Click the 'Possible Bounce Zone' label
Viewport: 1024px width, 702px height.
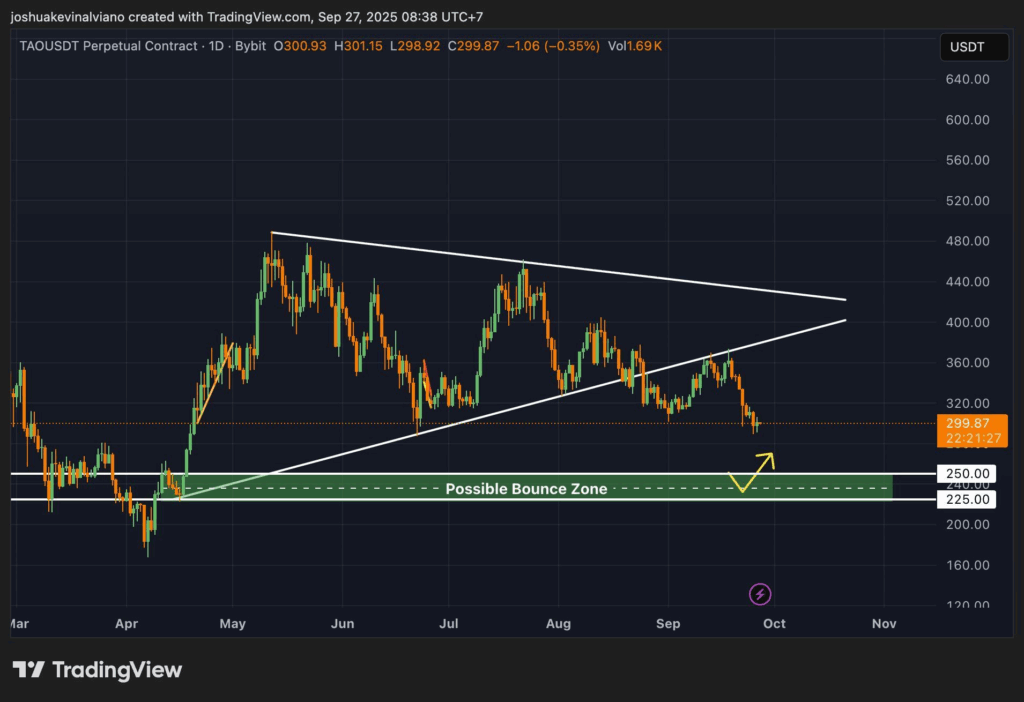click(526, 489)
